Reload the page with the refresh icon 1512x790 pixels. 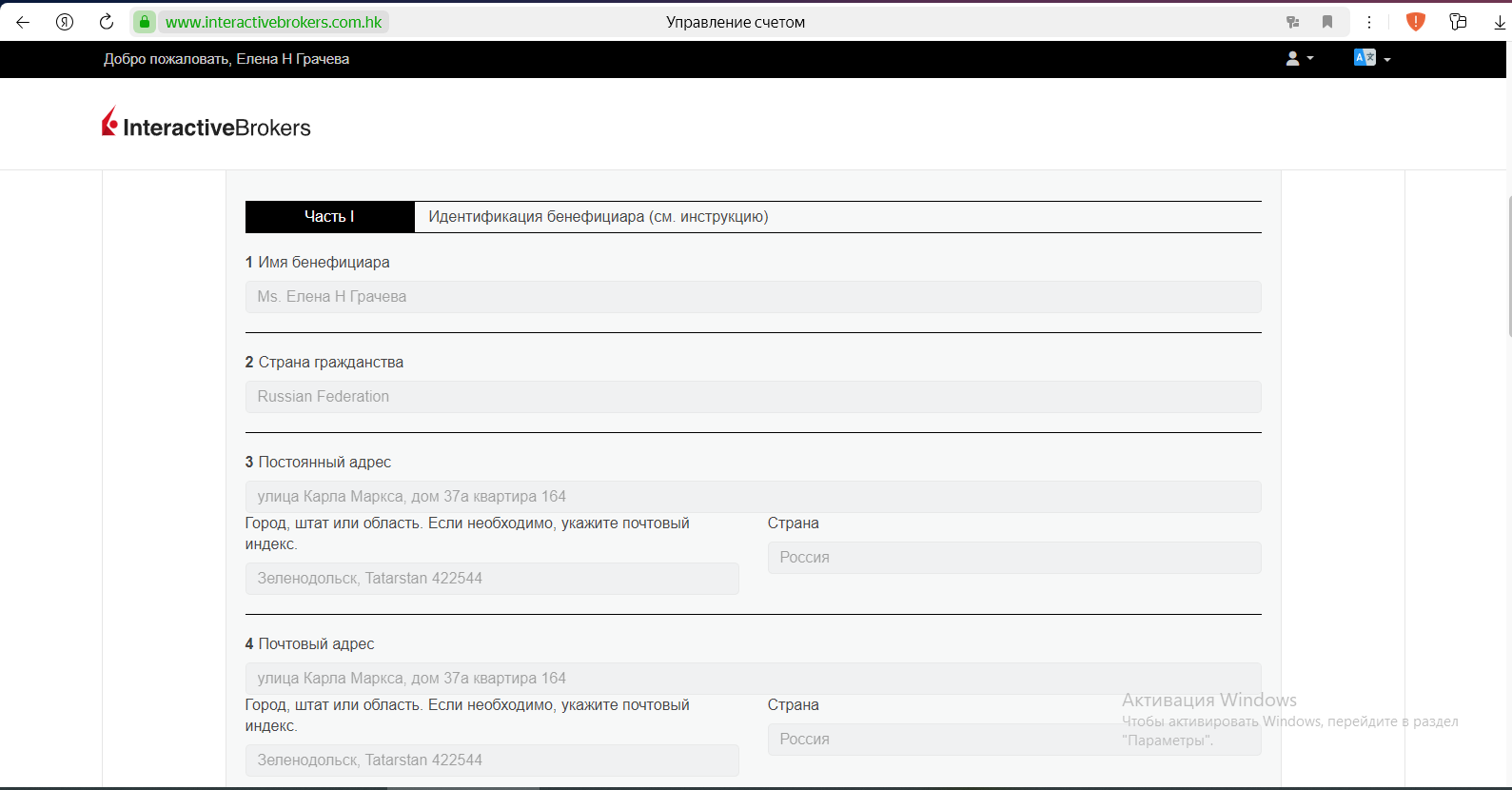point(107,22)
